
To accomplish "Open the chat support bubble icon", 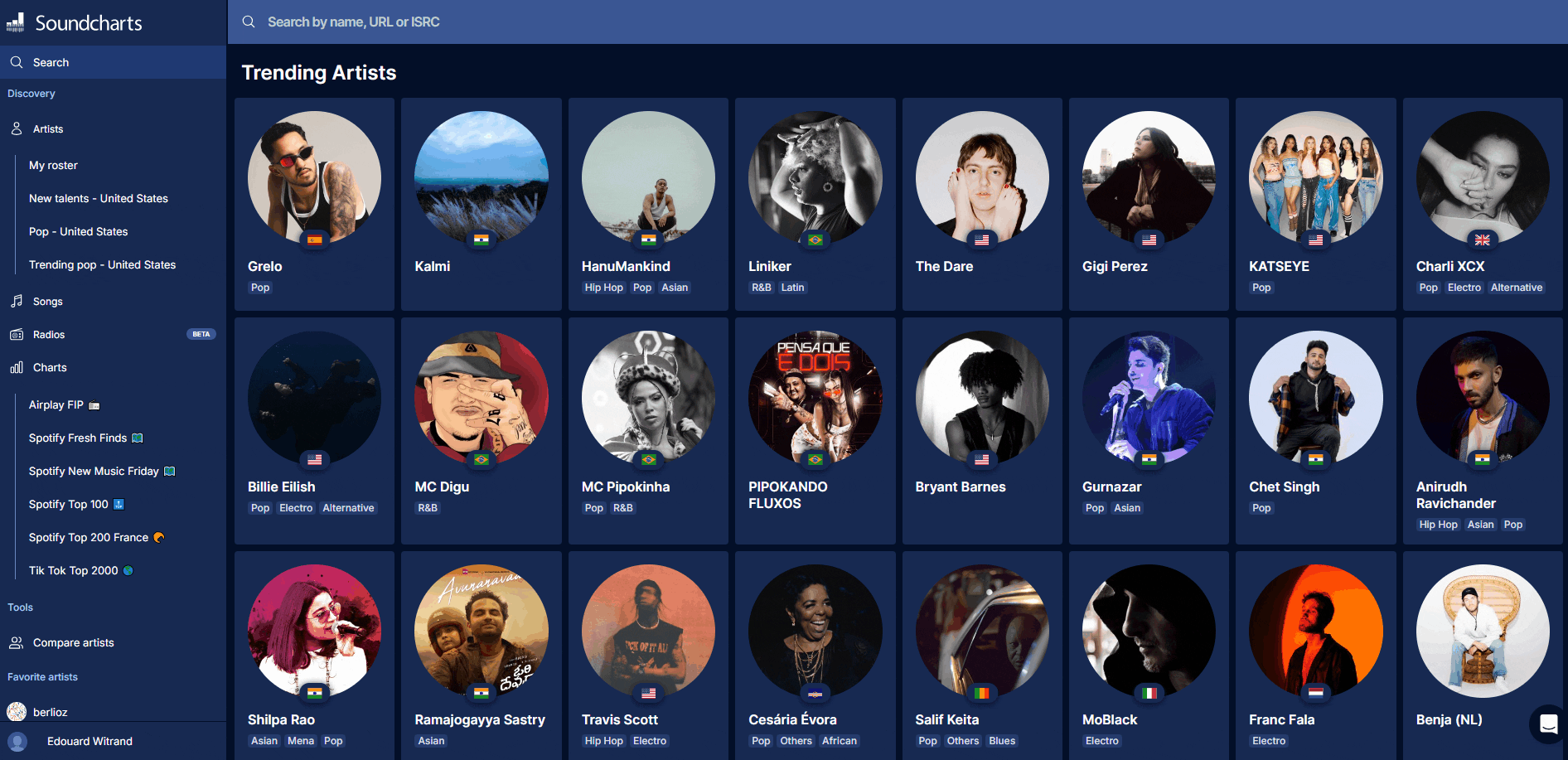I will pos(1547,724).
